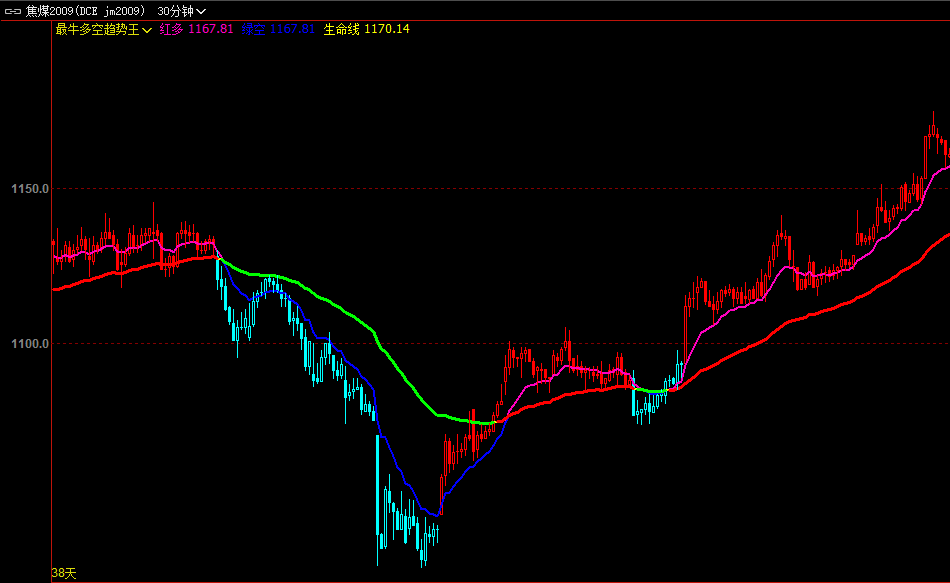Select the 生命线 1170.14 value label
This screenshot has height=583, width=950.
point(366,29)
